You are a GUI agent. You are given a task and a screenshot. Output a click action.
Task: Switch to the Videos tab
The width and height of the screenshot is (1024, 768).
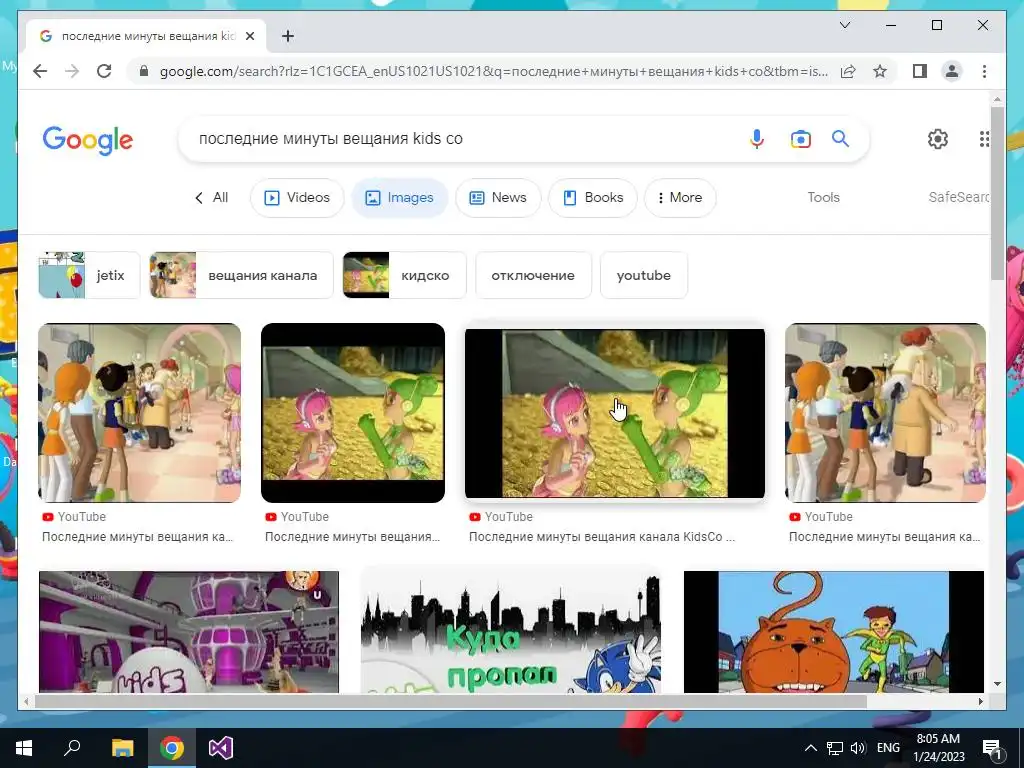(297, 197)
